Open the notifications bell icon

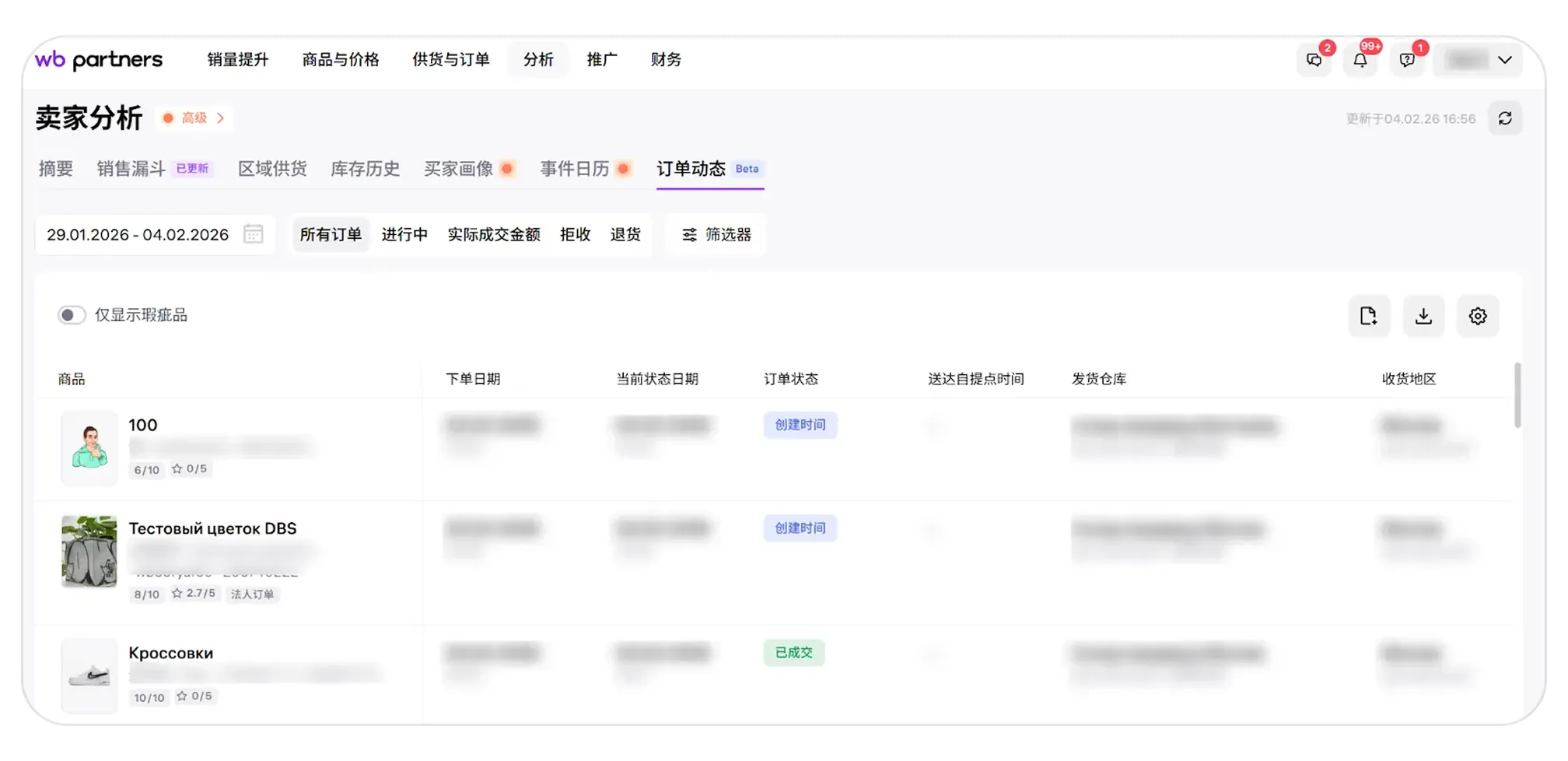(x=1360, y=61)
